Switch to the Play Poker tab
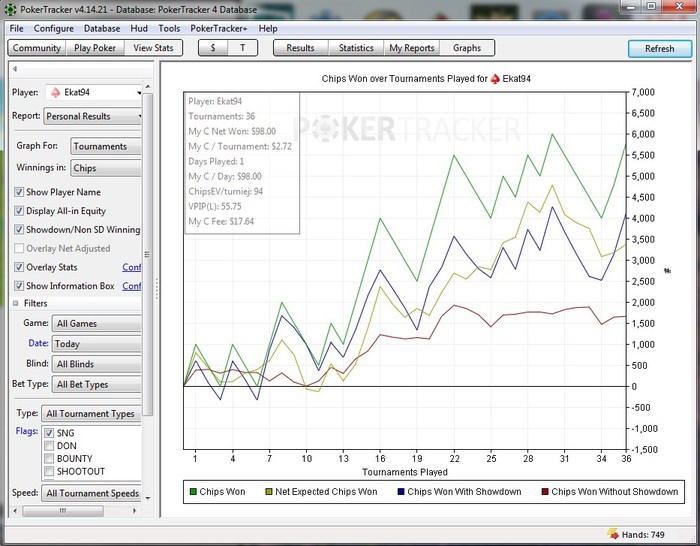 coord(95,48)
